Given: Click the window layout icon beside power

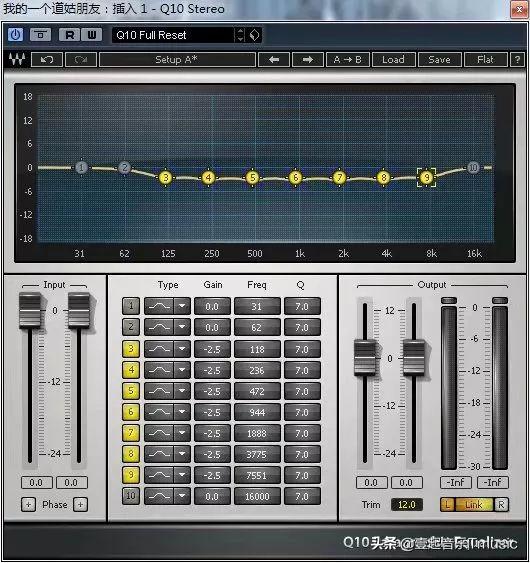Looking at the screenshot, I should (x=40, y=35).
